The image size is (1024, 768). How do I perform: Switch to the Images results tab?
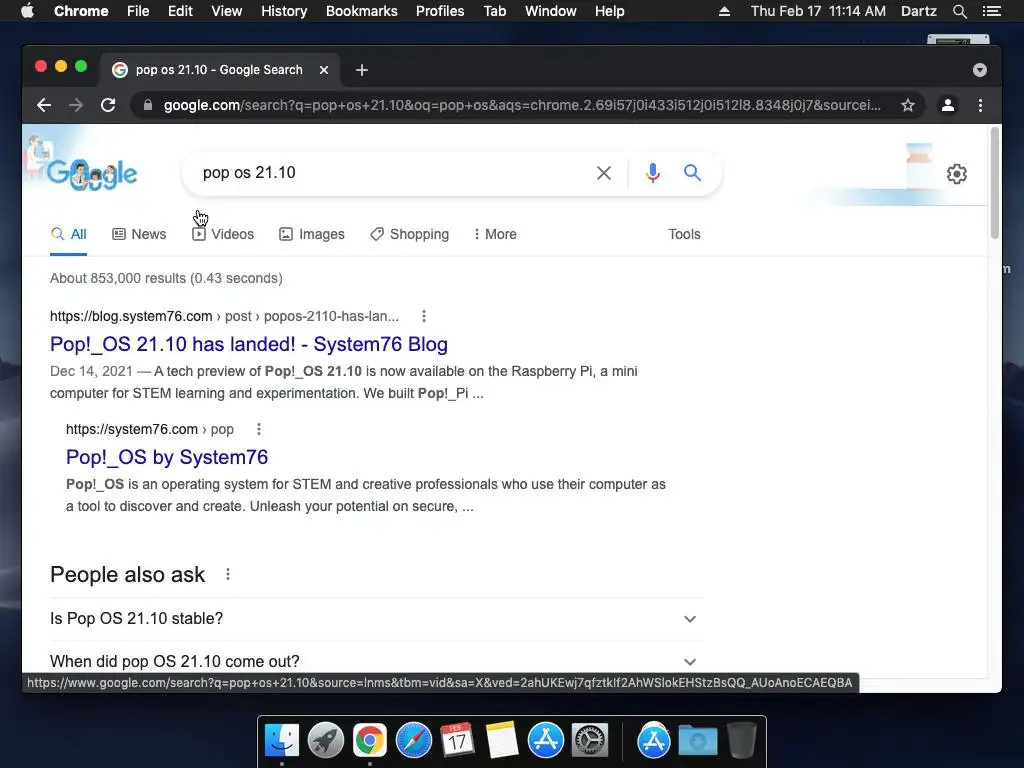(x=312, y=234)
